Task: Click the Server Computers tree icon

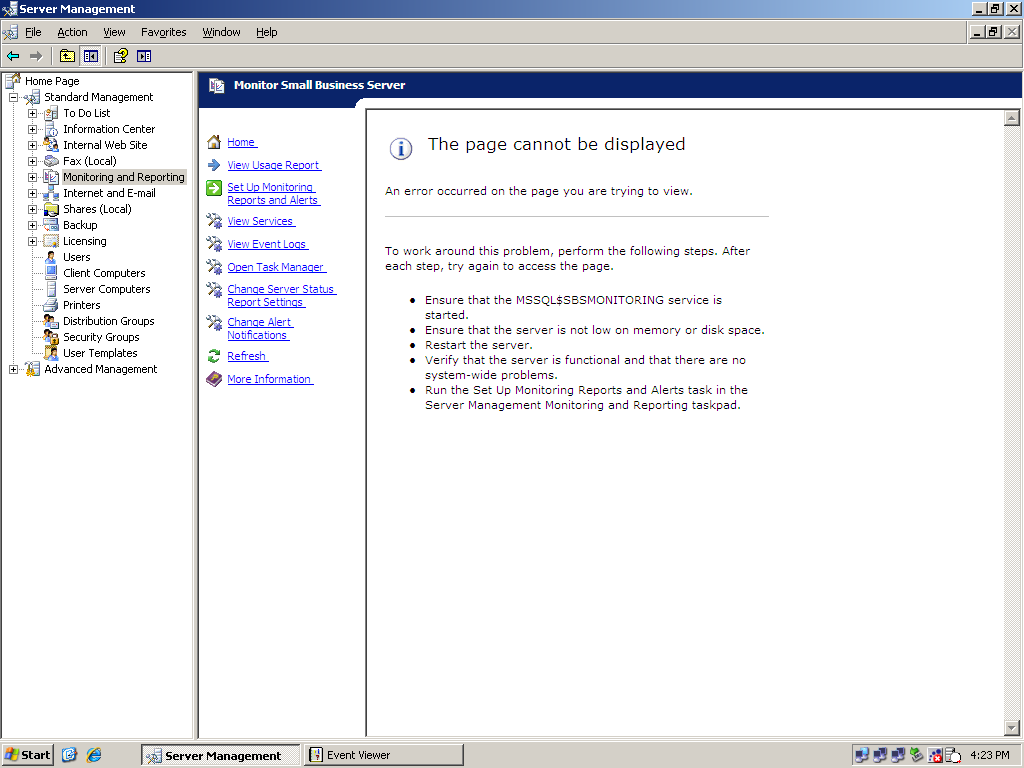Action: click(x=51, y=289)
